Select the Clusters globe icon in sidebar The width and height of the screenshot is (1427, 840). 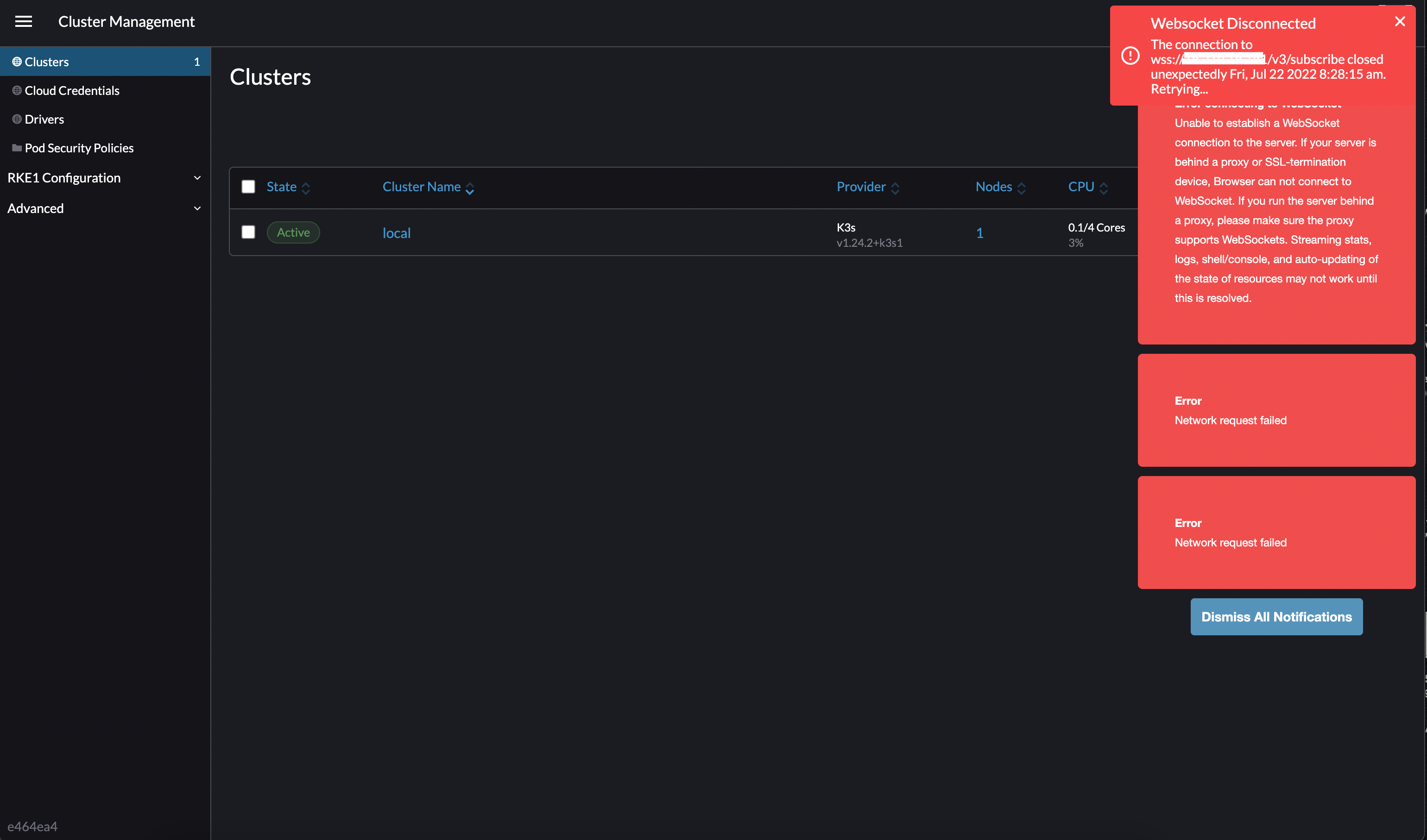pos(16,61)
